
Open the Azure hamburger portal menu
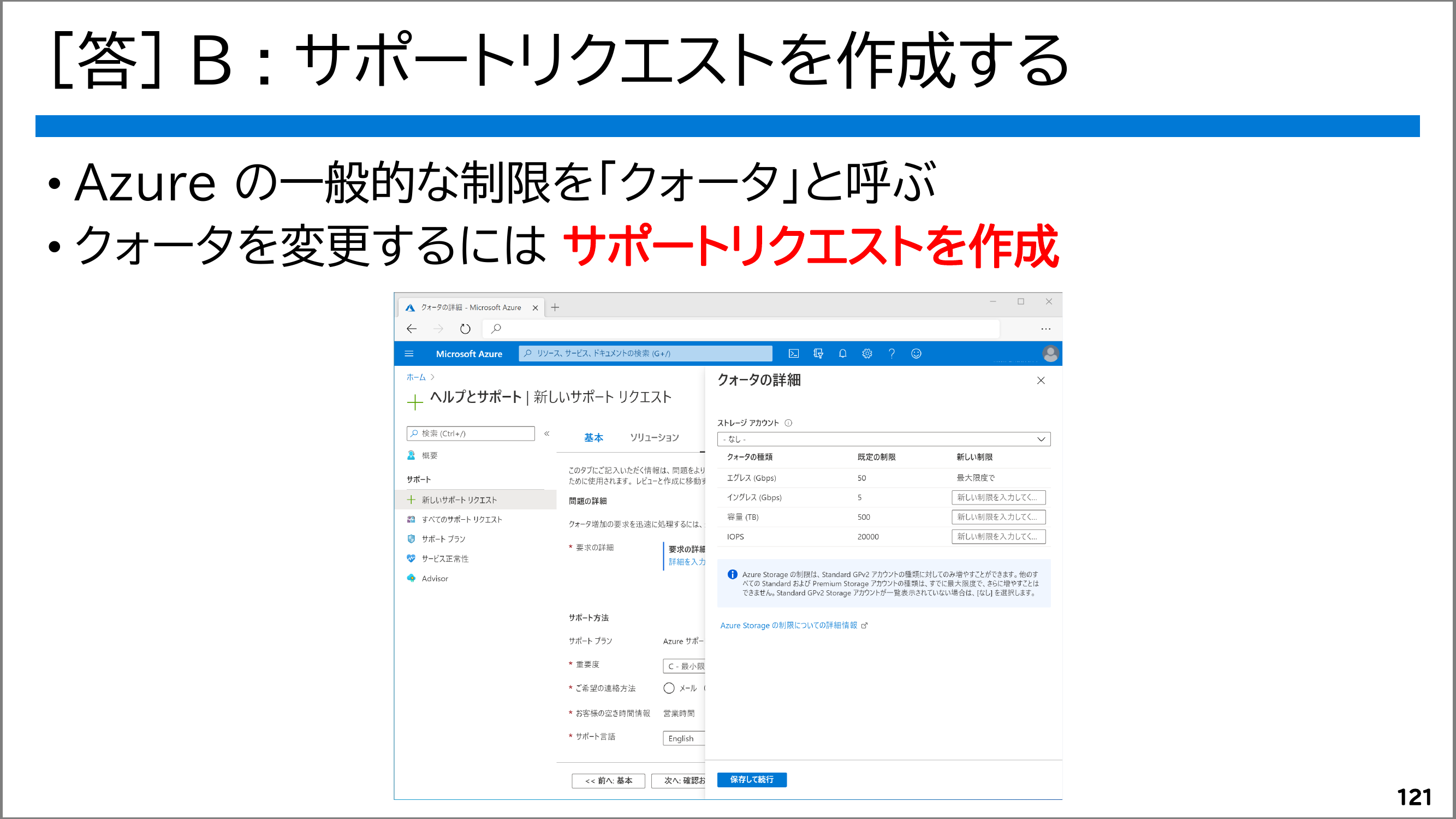point(409,354)
